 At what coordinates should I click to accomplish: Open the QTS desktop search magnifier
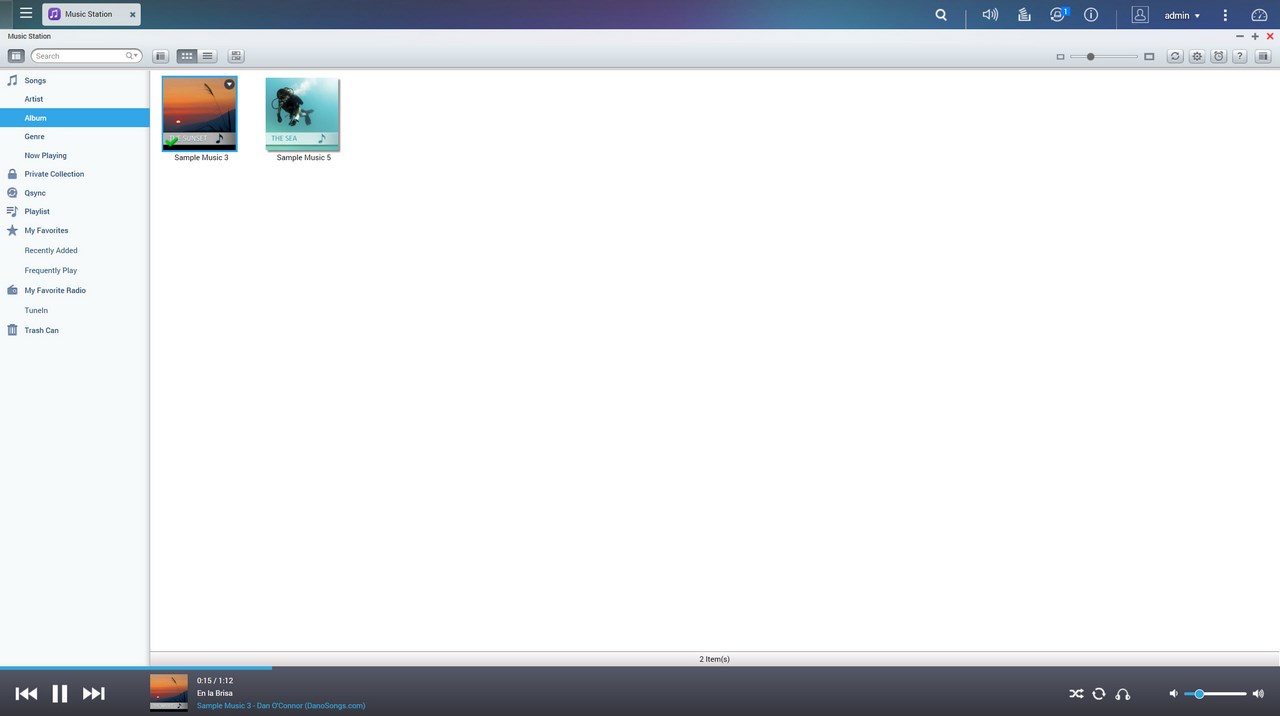(x=941, y=15)
